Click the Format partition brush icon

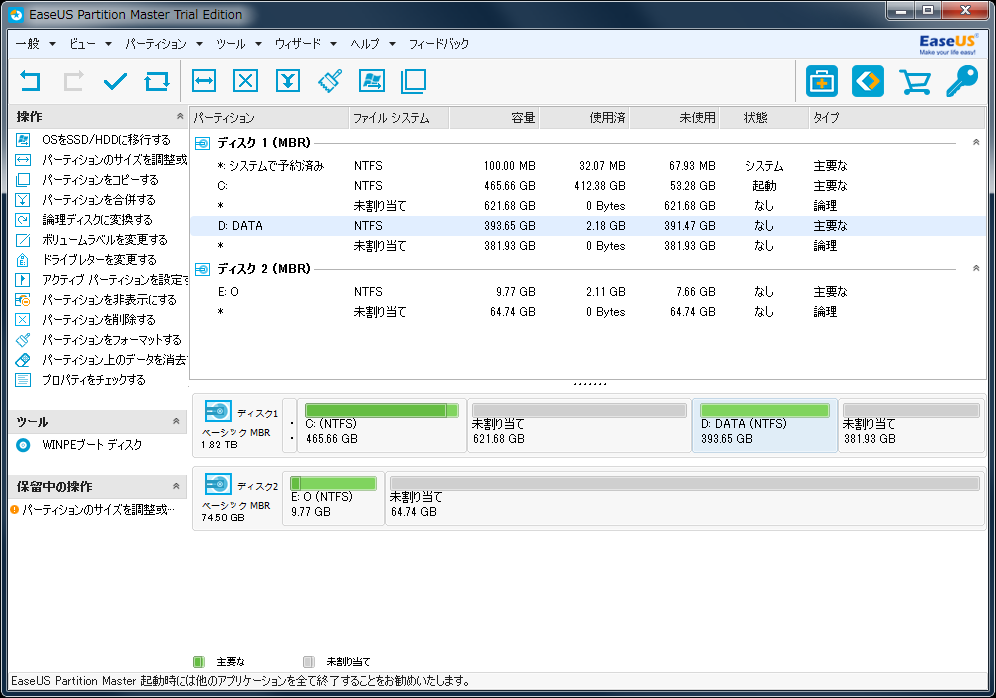tap(330, 81)
